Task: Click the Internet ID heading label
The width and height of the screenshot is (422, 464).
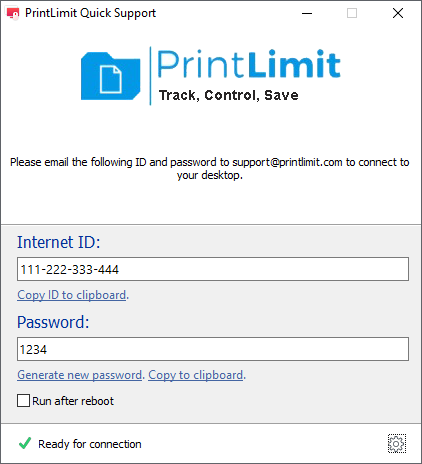Action: click(x=59, y=242)
